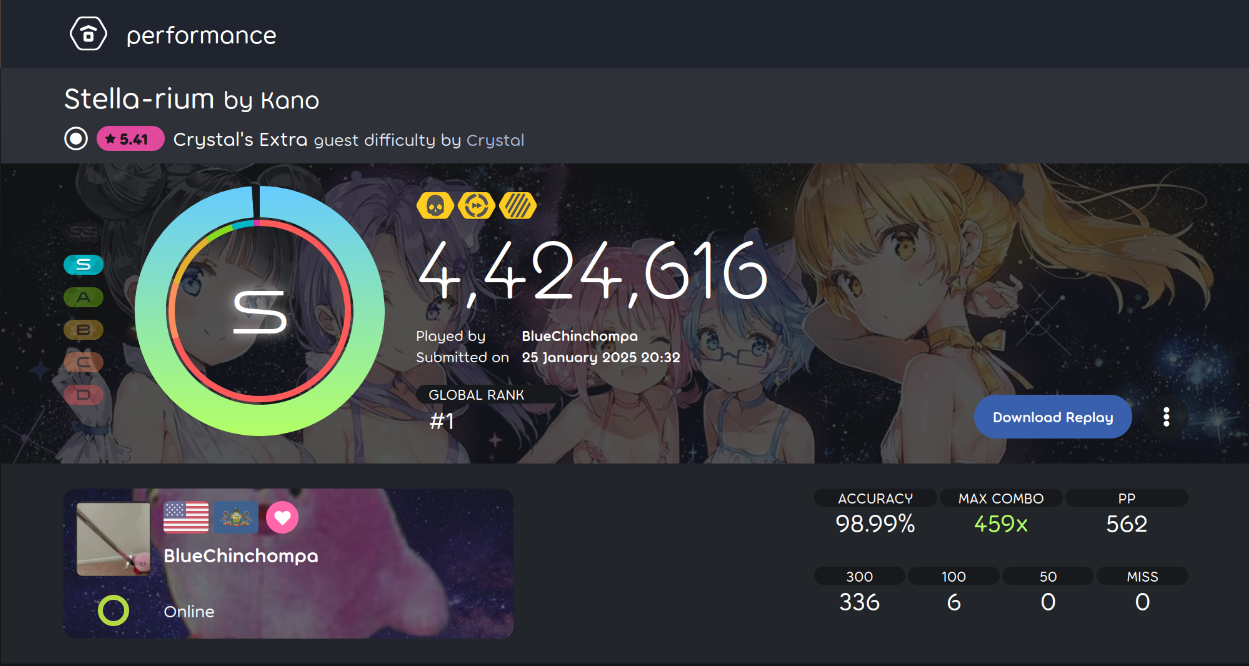Open the Stella-rium beatmap title link
This screenshot has width=1249, height=666.
tap(139, 99)
